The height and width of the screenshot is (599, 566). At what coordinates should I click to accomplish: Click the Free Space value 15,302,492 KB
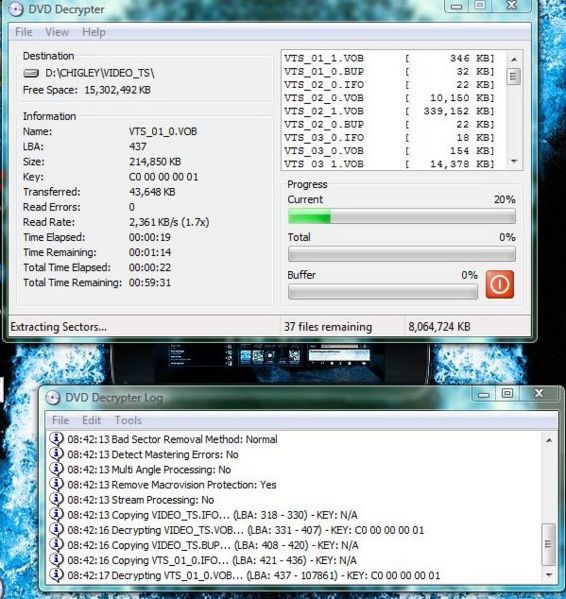(117, 90)
